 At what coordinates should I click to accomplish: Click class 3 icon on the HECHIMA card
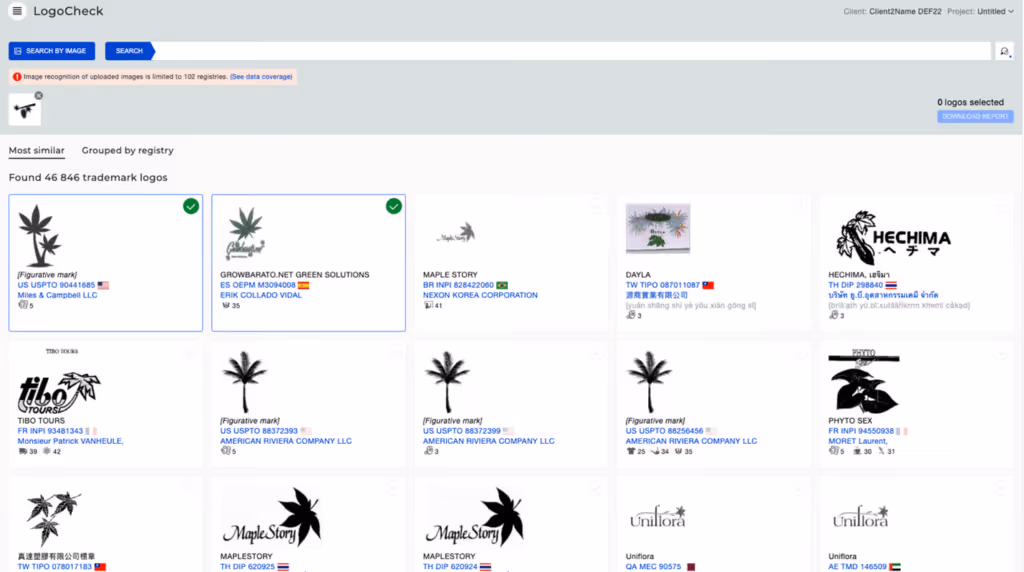tap(833, 315)
